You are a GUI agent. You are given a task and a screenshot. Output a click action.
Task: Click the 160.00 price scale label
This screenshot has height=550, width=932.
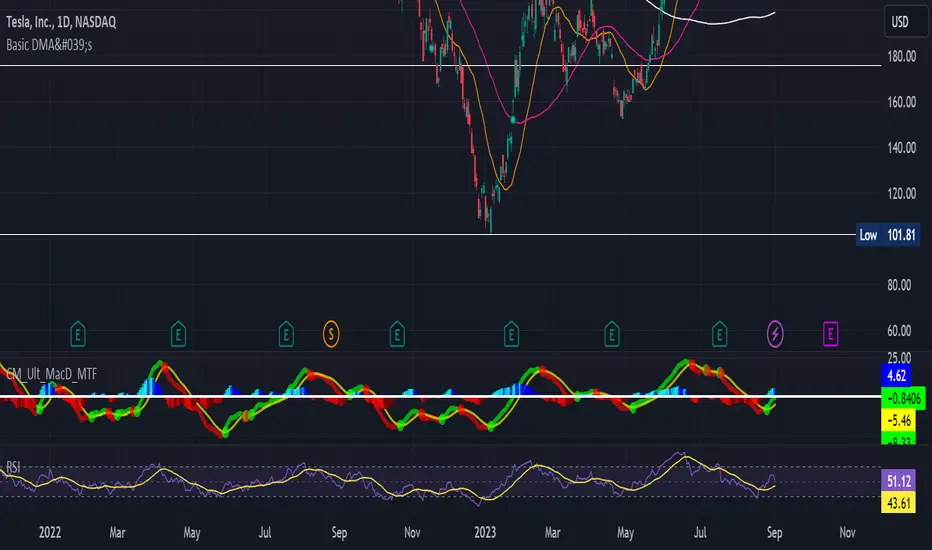point(902,102)
